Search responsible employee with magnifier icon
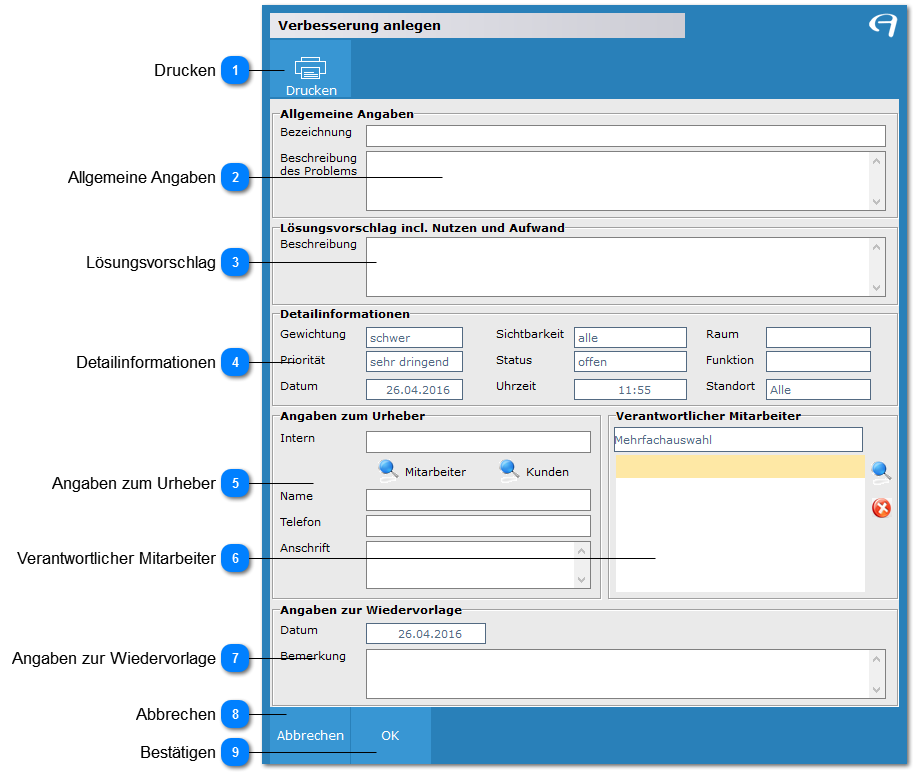This screenshot has width=916, height=778. pos(881,472)
